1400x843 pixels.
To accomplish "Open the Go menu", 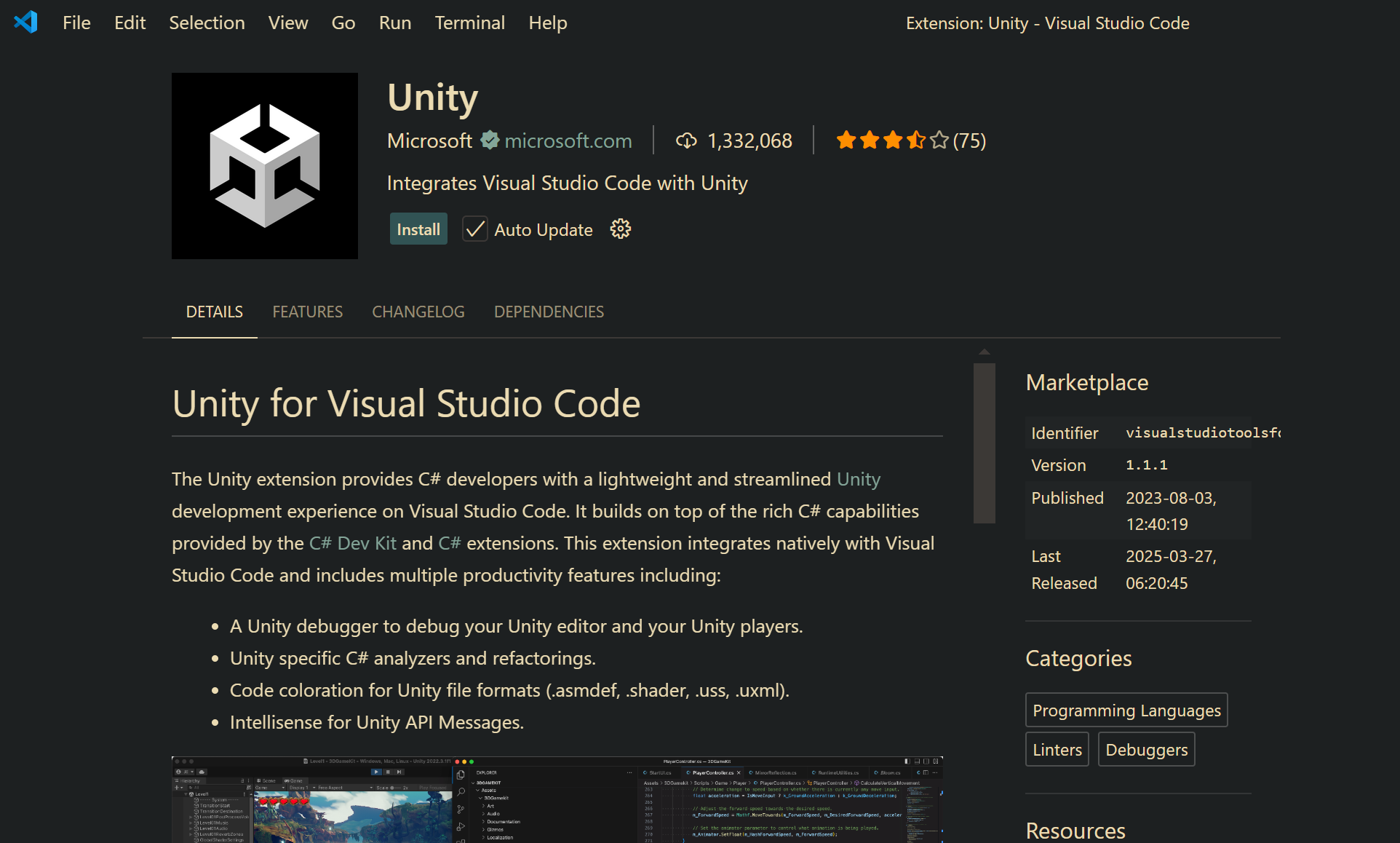I will click(x=343, y=23).
